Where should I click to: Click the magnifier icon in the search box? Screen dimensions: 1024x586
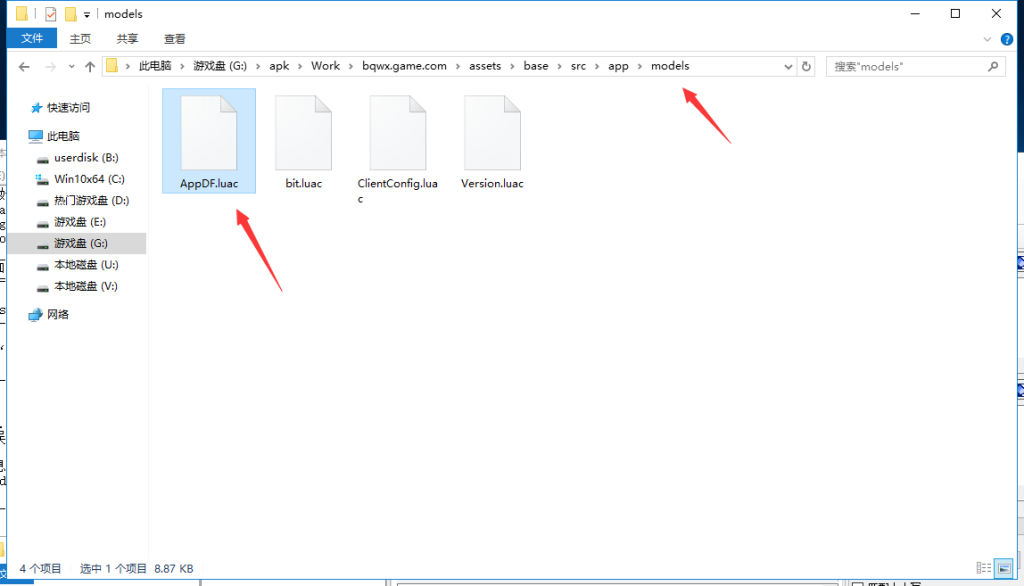click(x=993, y=67)
